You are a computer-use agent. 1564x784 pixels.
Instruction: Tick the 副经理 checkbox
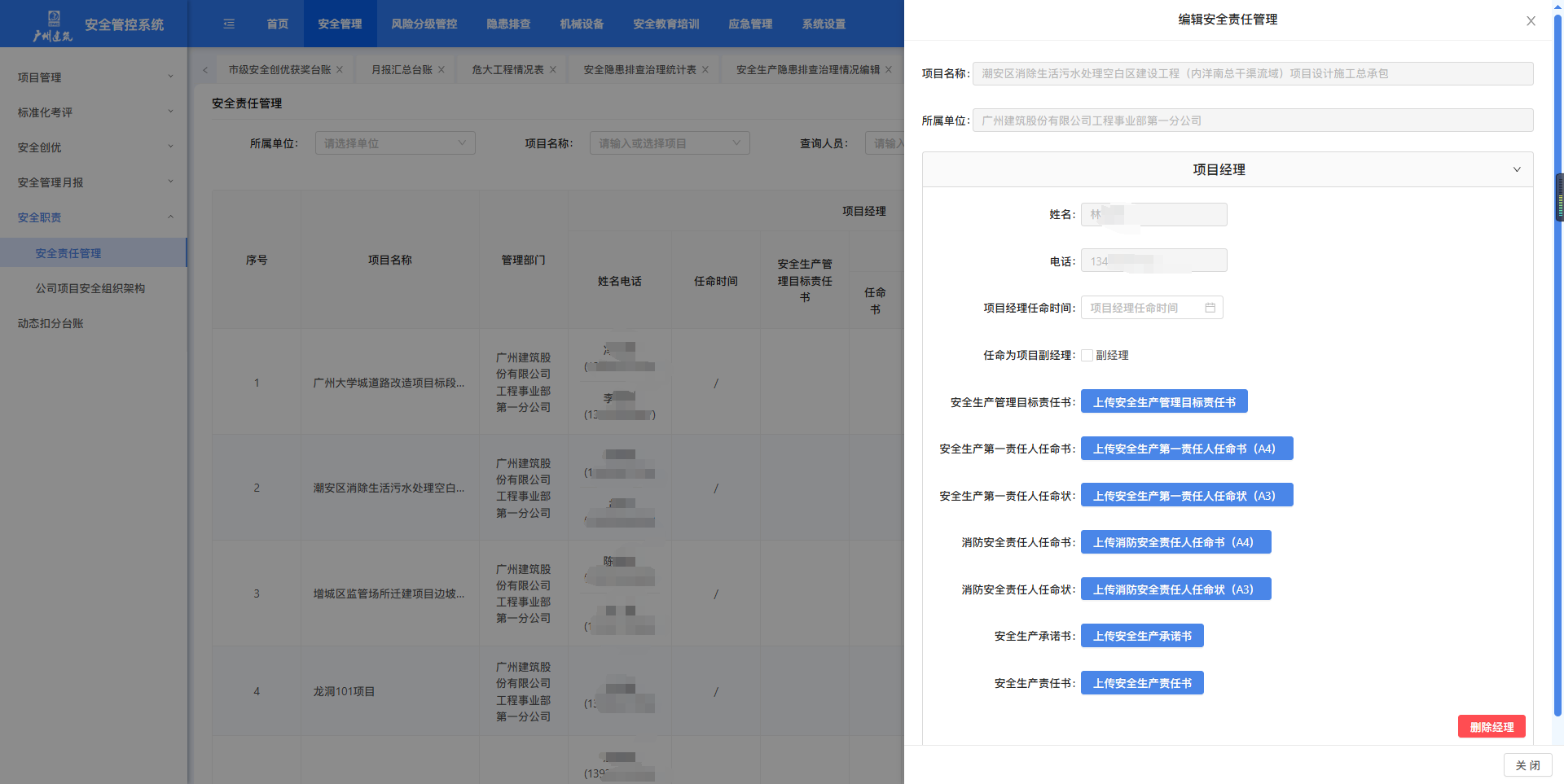pos(1087,355)
